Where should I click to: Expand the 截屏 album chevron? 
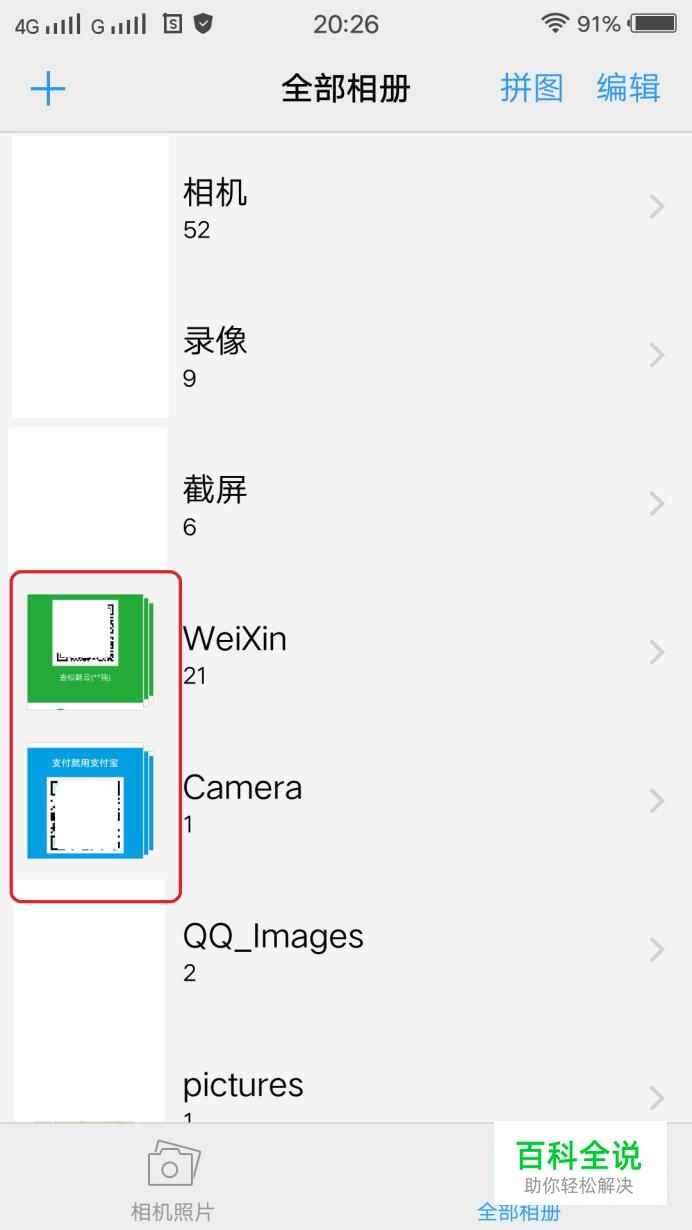pos(657,503)
